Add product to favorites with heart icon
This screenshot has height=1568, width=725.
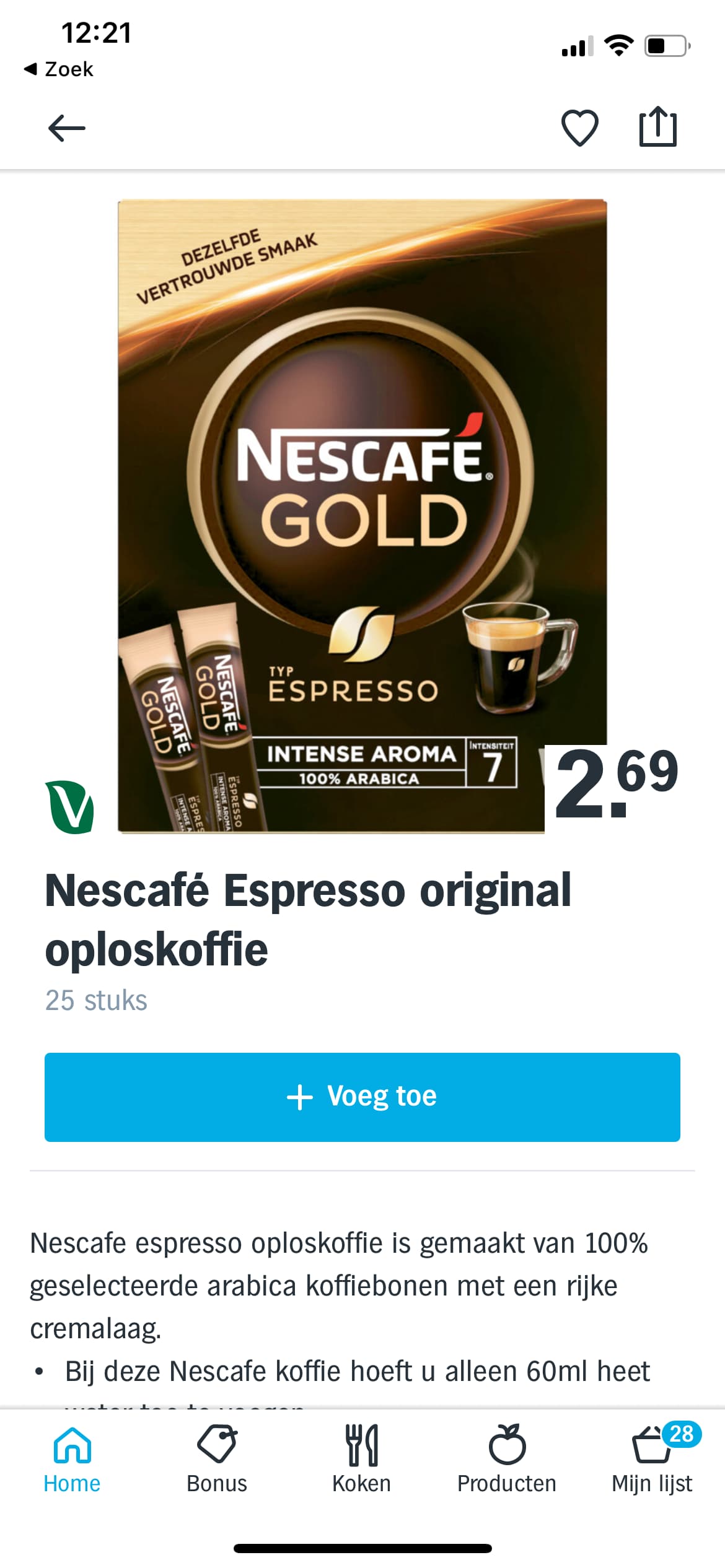tap(579, 128)
